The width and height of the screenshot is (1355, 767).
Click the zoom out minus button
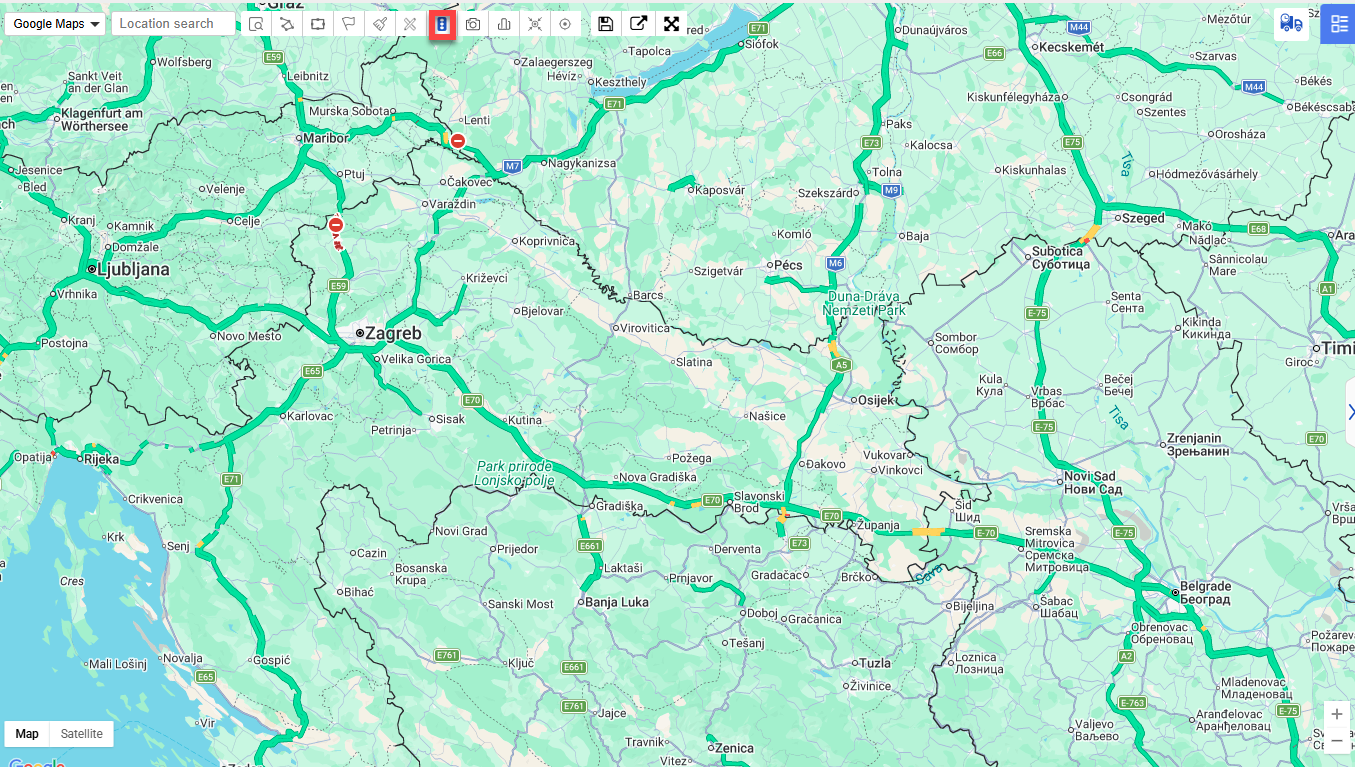[x=1336, y=741]
